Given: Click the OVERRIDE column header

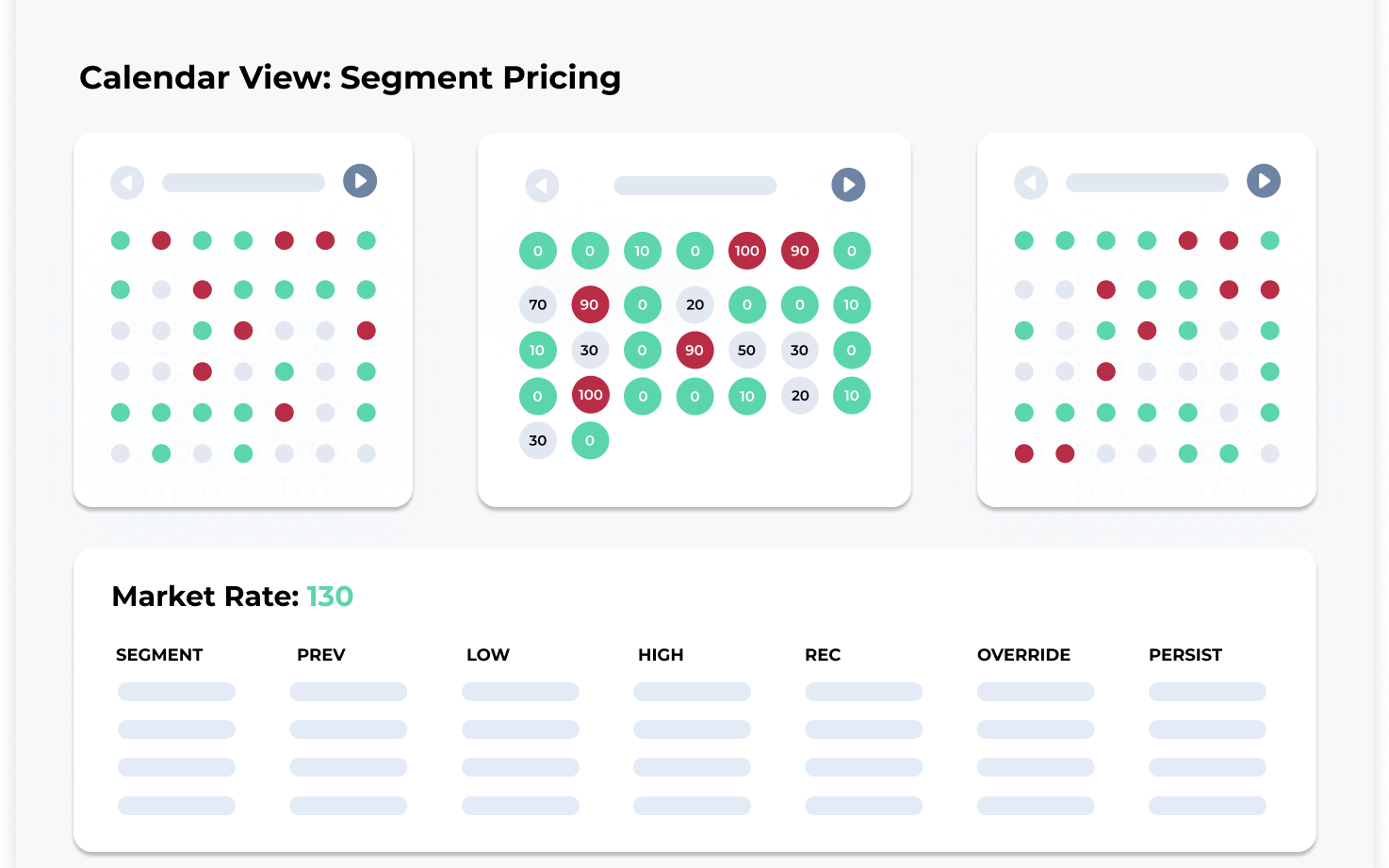Looking at the screenshot, I should (1023, 655).
